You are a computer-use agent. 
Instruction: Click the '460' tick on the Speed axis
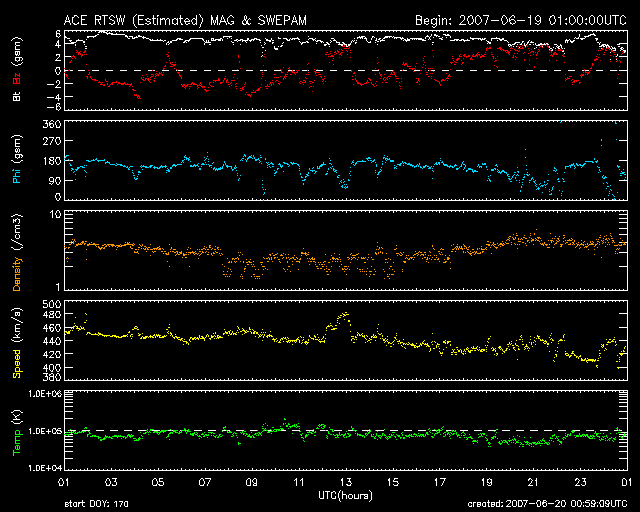pyautogui.click(x=52, y=328)
